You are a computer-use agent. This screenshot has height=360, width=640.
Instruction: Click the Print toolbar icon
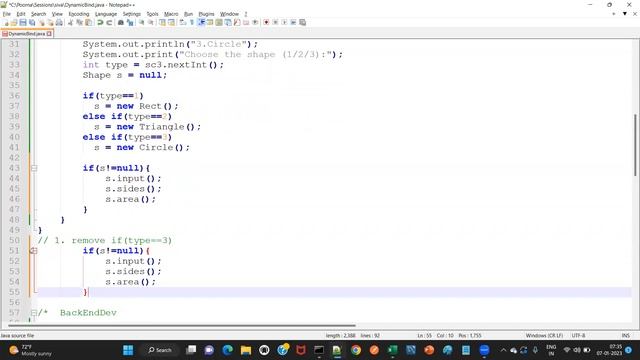[59, 22]
